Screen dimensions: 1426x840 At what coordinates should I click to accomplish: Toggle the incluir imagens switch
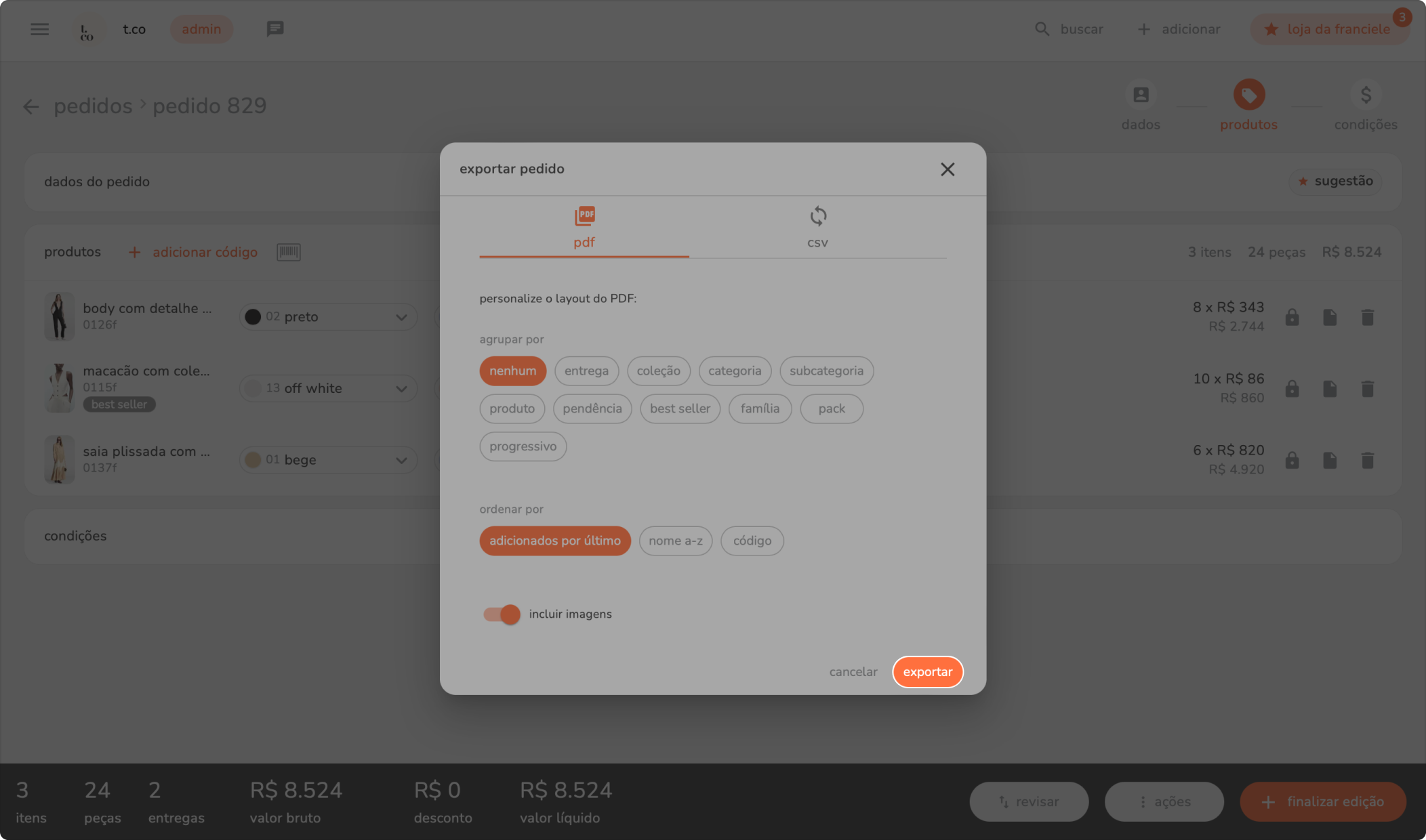pos(502,614)
